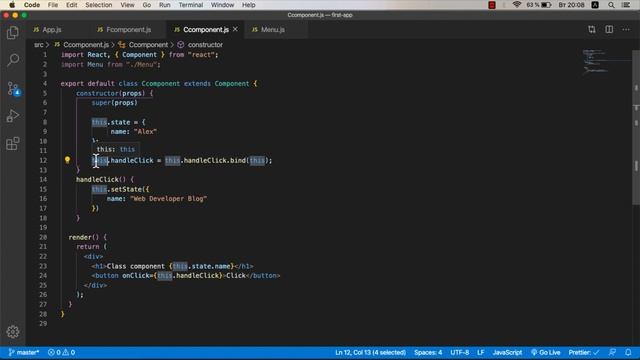The height and width of the screenshot is (360, 640).
Task: Click the Open Changes compare icon
Action: 591,29
